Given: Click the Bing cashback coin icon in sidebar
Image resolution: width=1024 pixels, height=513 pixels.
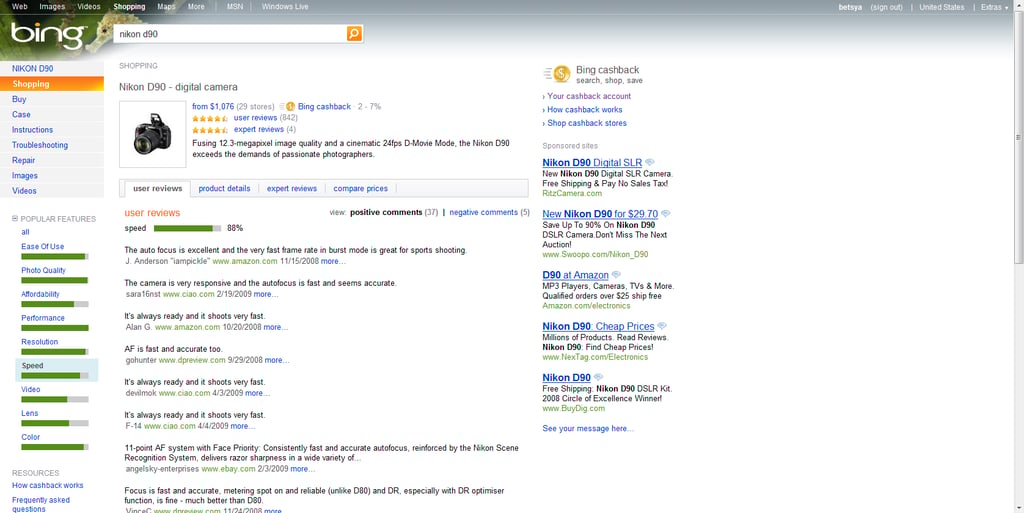Looking at the screenshot, I should coord(557,74).
